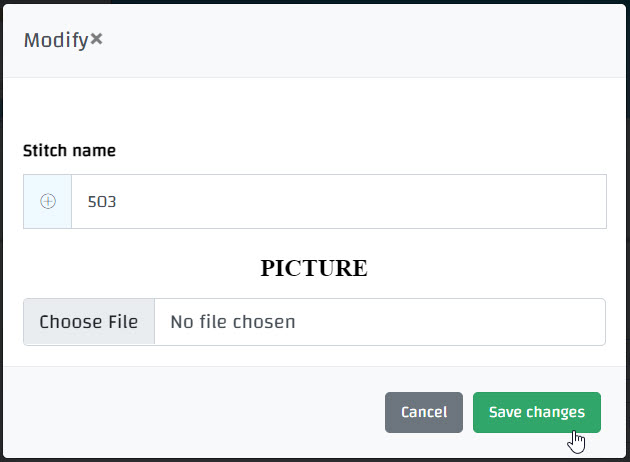Screen dimensions: 630x462
Task: Click the blank header area right of Modify
Action: [360, 40]
